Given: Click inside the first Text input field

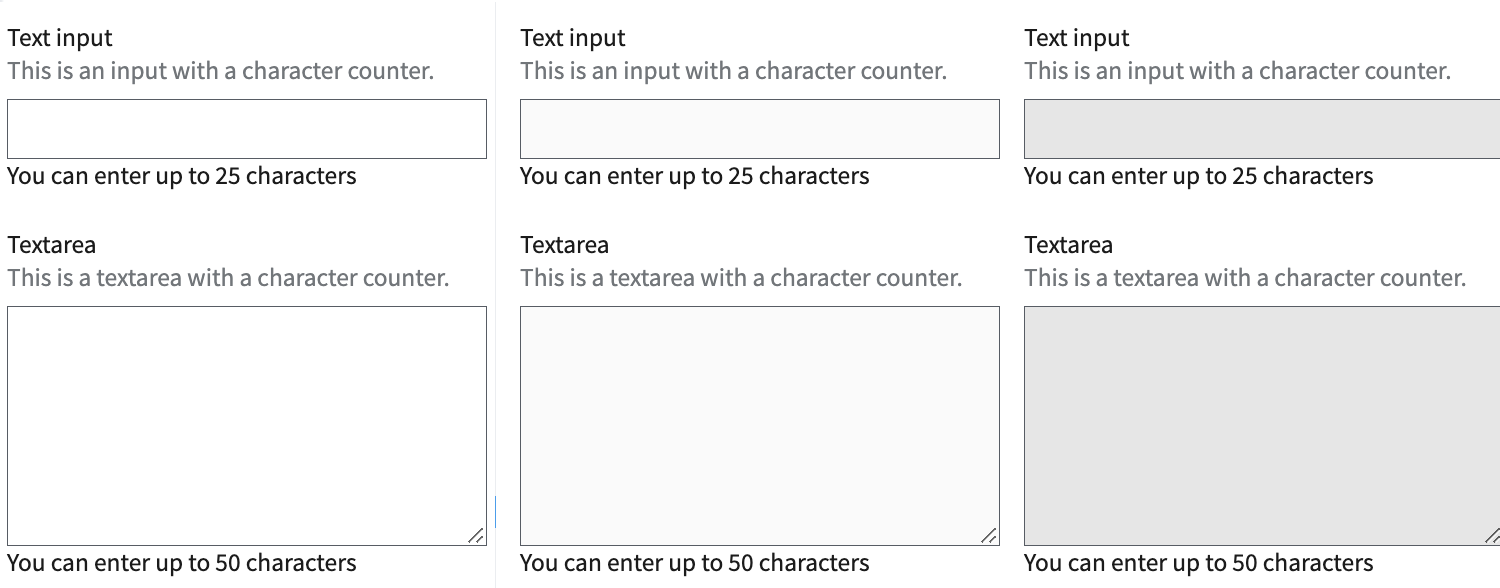Looking at the screenshot, I should (246, 128).
